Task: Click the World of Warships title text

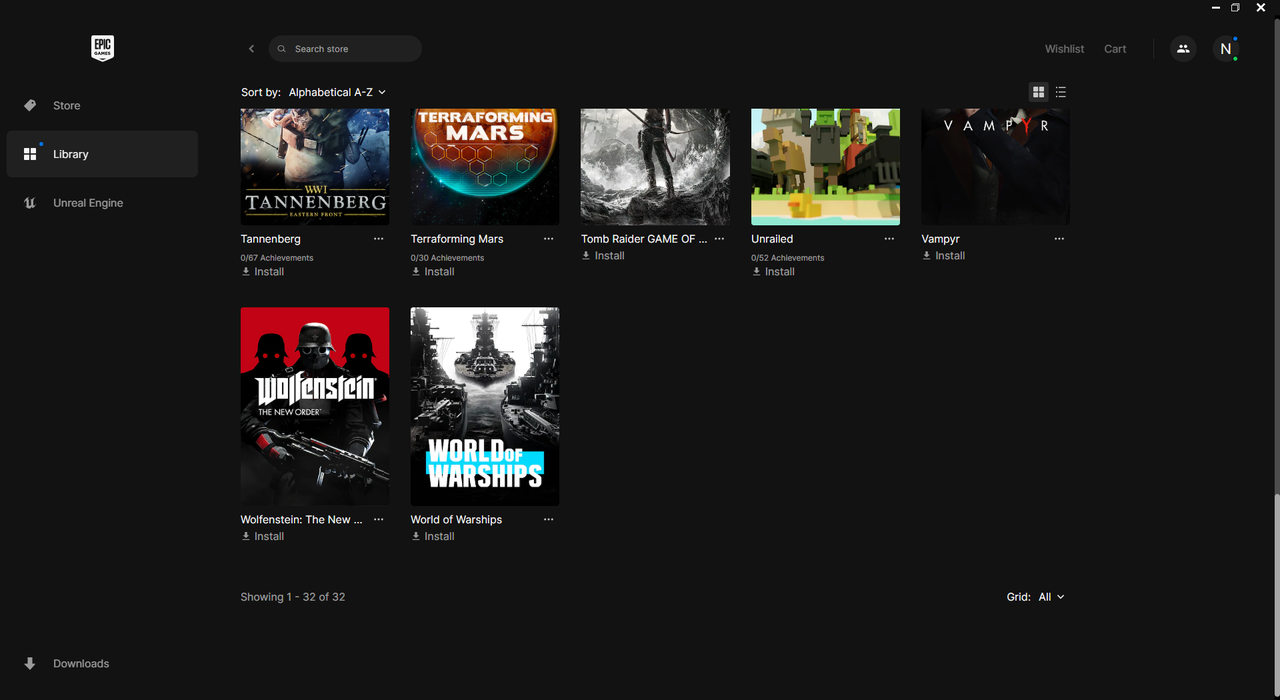Action: tap(456, 520)
